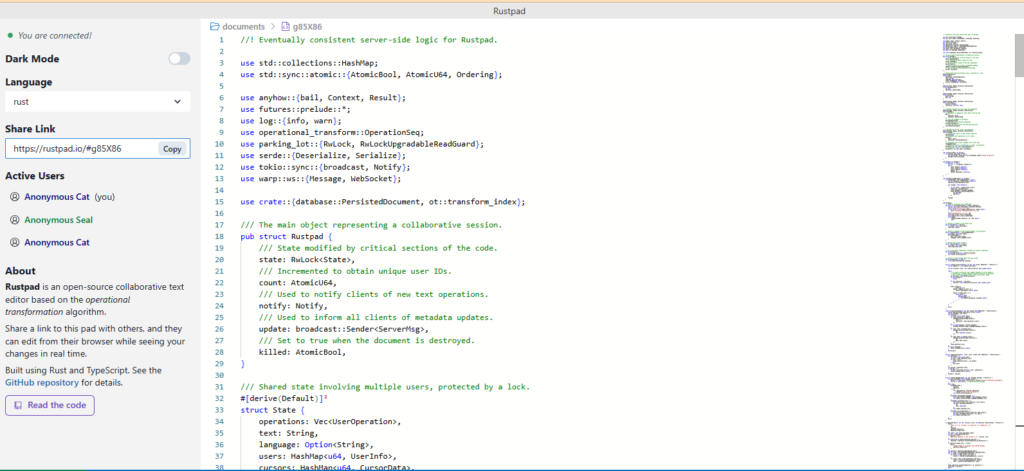Viewport: 1024px width, 471px height.
Task: Click the 'state: RwLock<State>,' line
Action: click(307, 259)
